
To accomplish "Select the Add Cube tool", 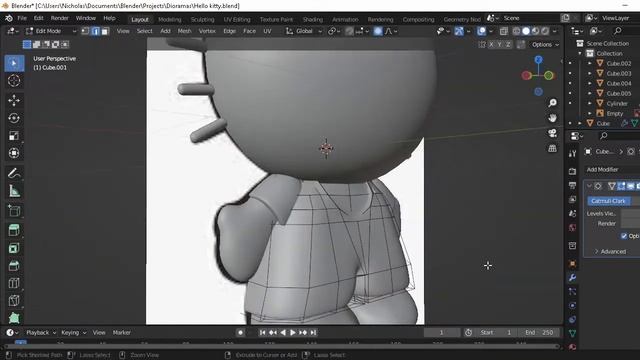I will pyautogui.click(x=14, y=211).
